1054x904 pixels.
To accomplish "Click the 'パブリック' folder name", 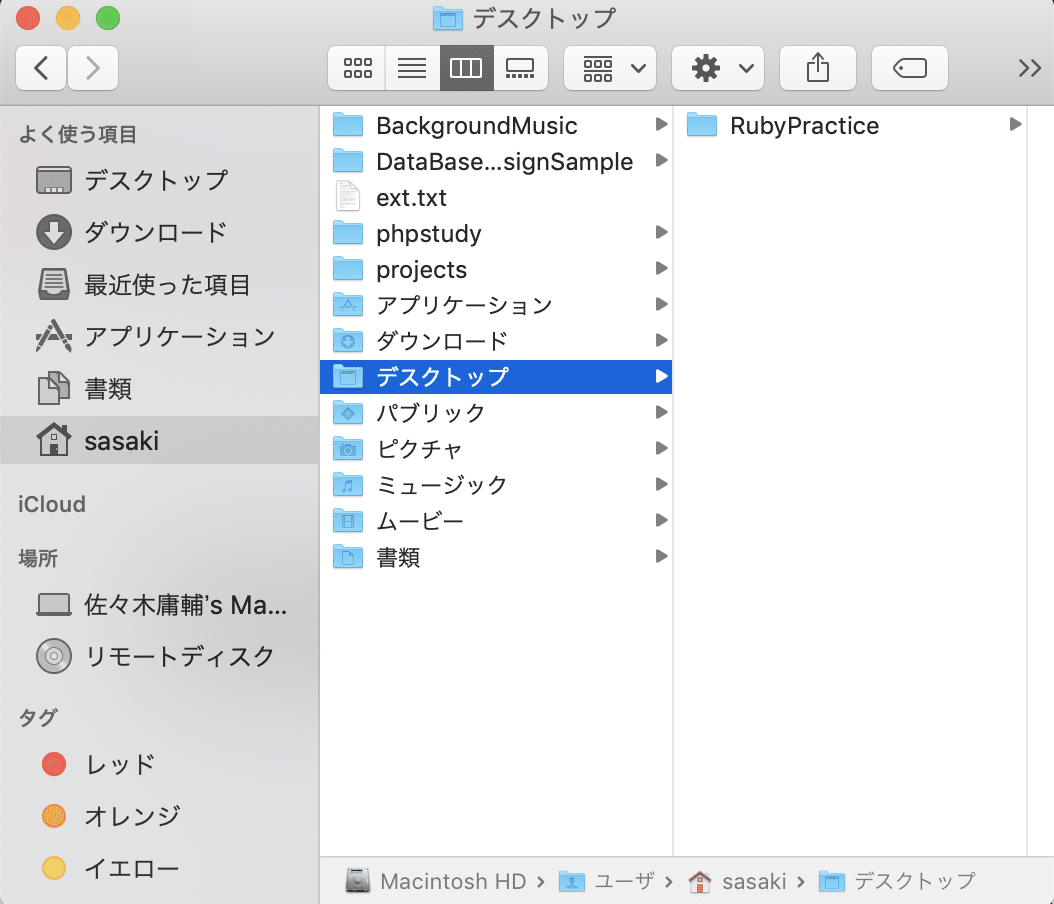I will click(x=431, y=413).
